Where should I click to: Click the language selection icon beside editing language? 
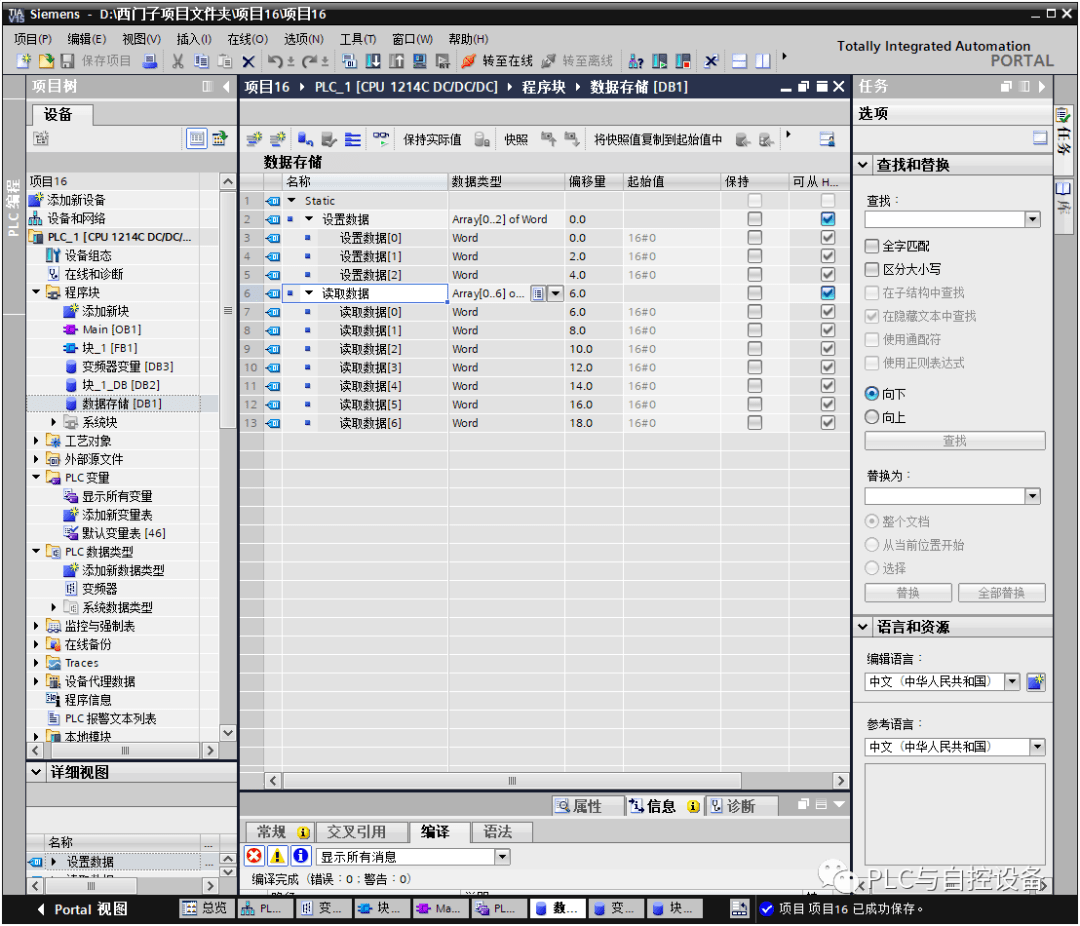tap(1036, 682)
